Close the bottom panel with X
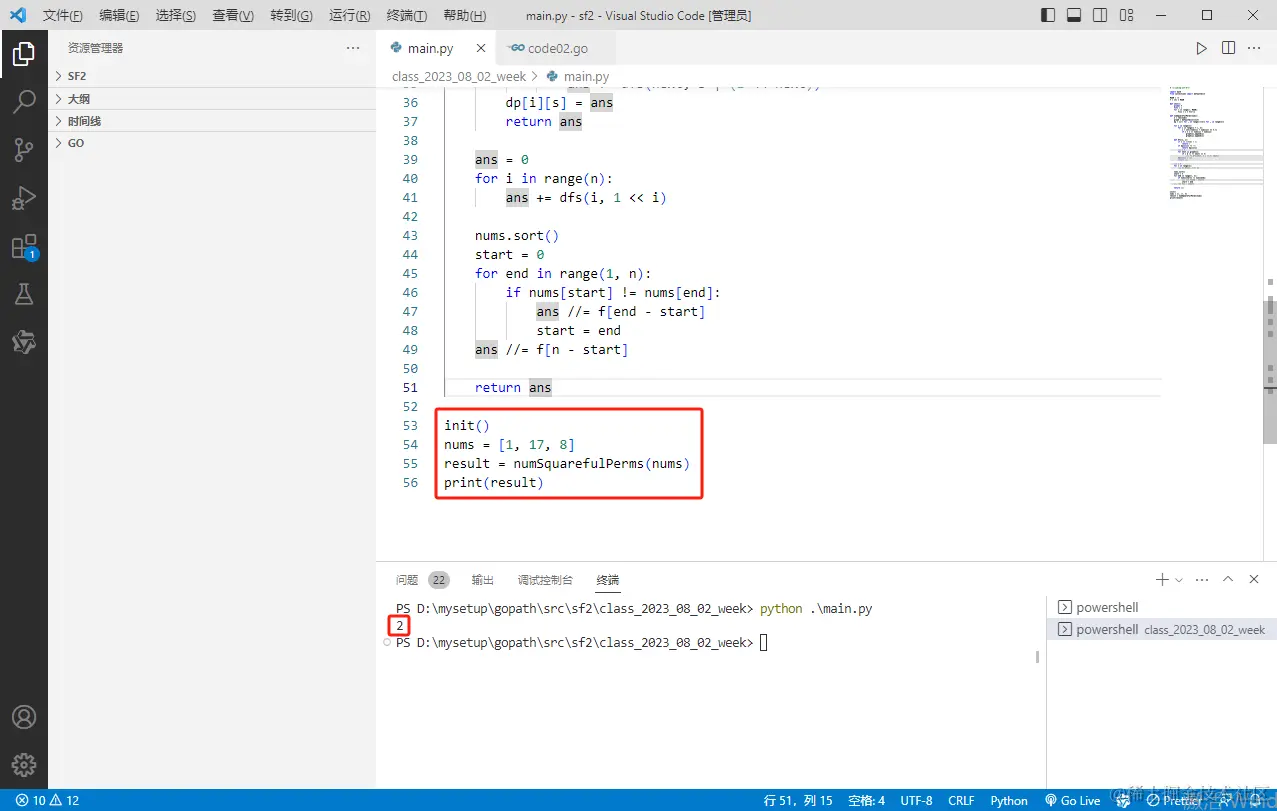Screen dimensions: 1277x811 click(1254, 580)
